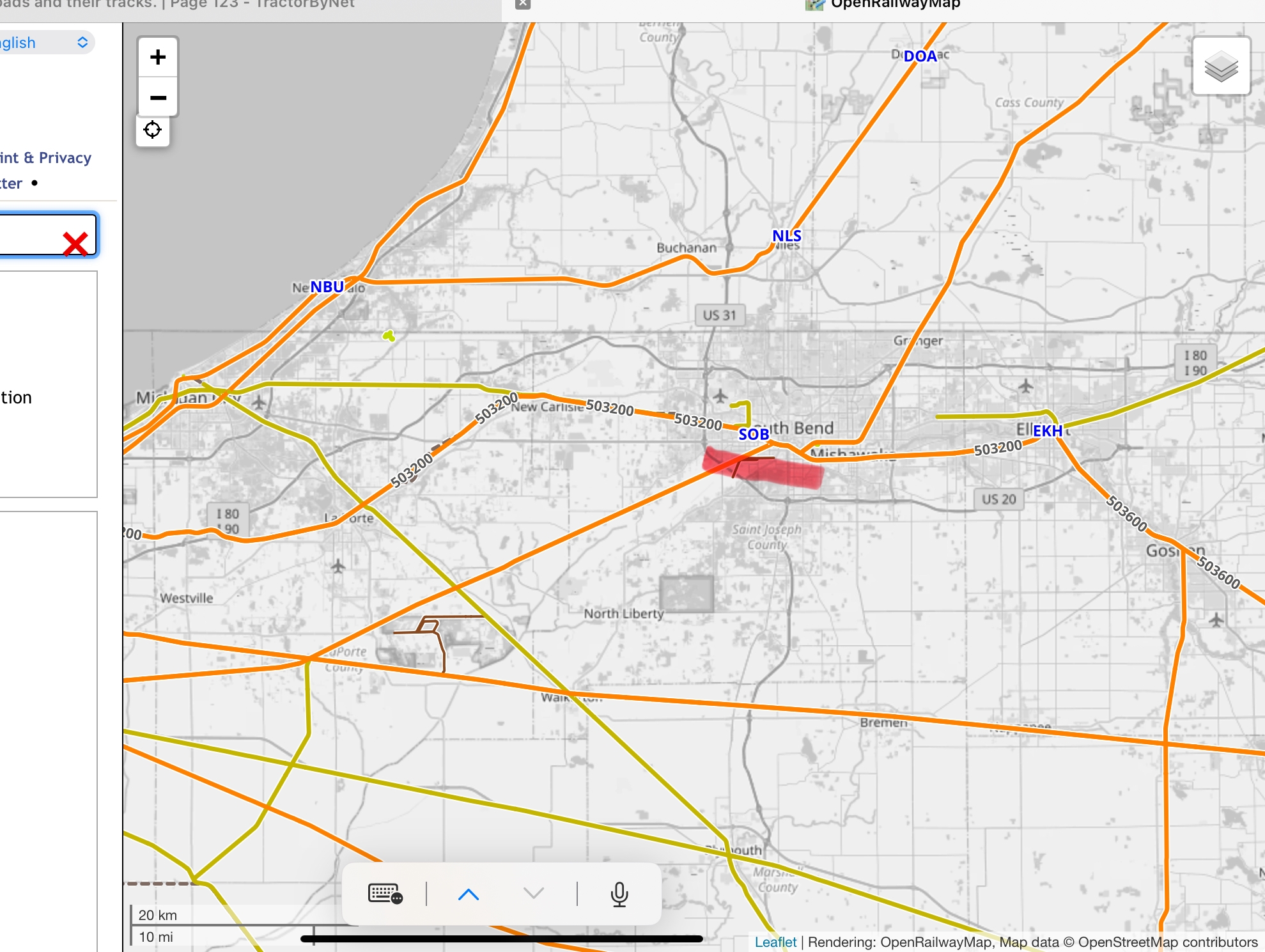Image resolution: width=1265 pixels, height=952 pixels.
Task: Click the EKH Elkhart station label
Action: pyautogui.click(x=1048, y=431)
